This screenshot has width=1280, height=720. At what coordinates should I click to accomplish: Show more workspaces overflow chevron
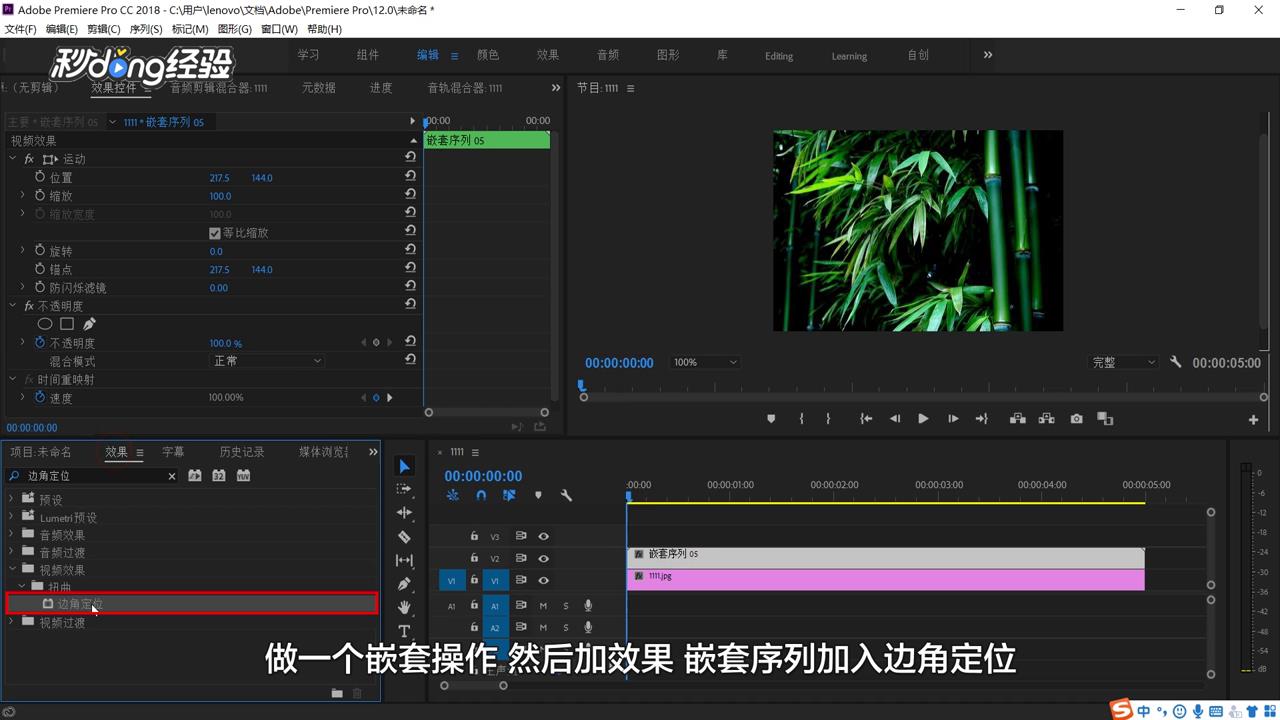coord(988,55)
